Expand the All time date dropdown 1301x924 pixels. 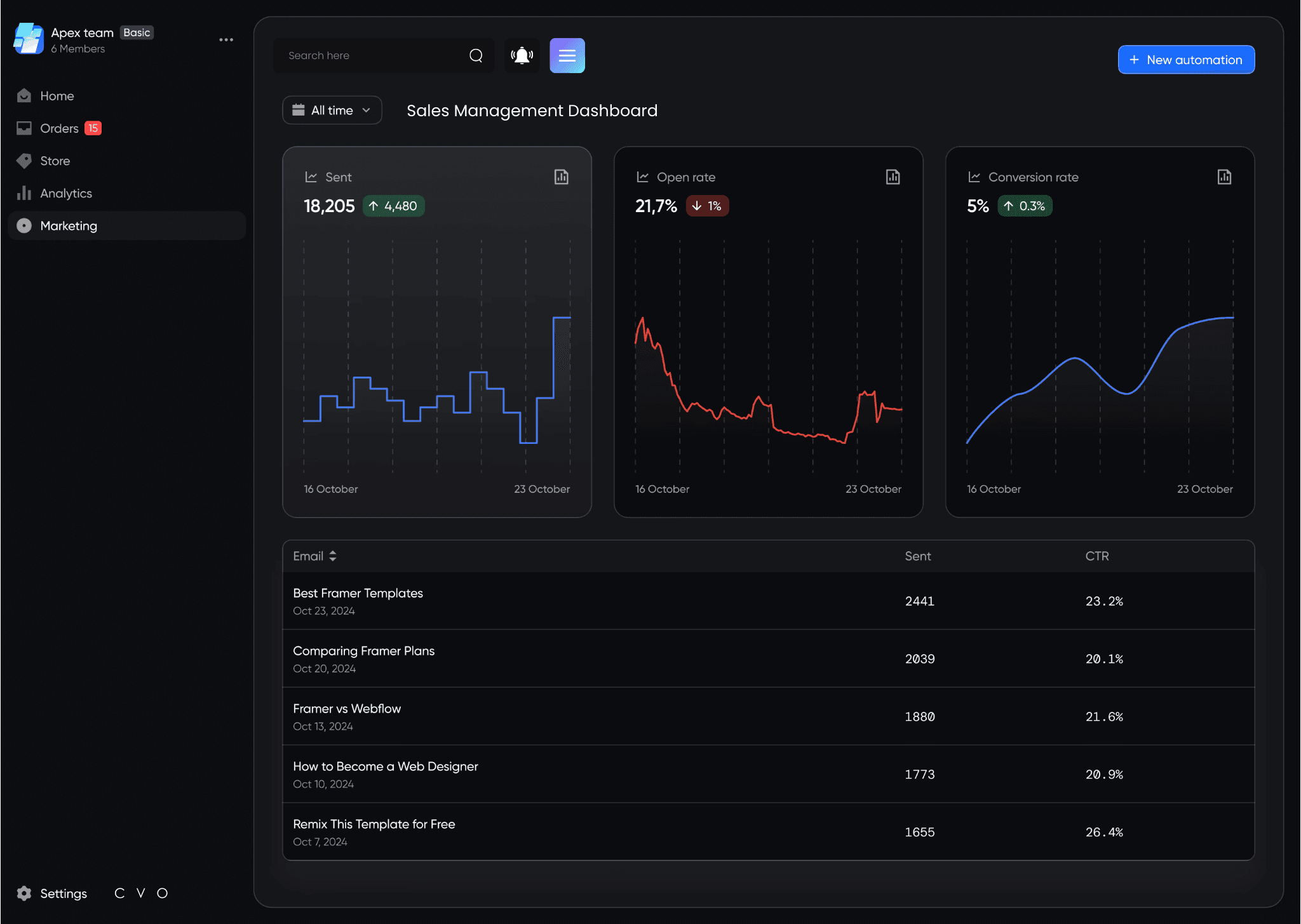(x=332, y=110)
